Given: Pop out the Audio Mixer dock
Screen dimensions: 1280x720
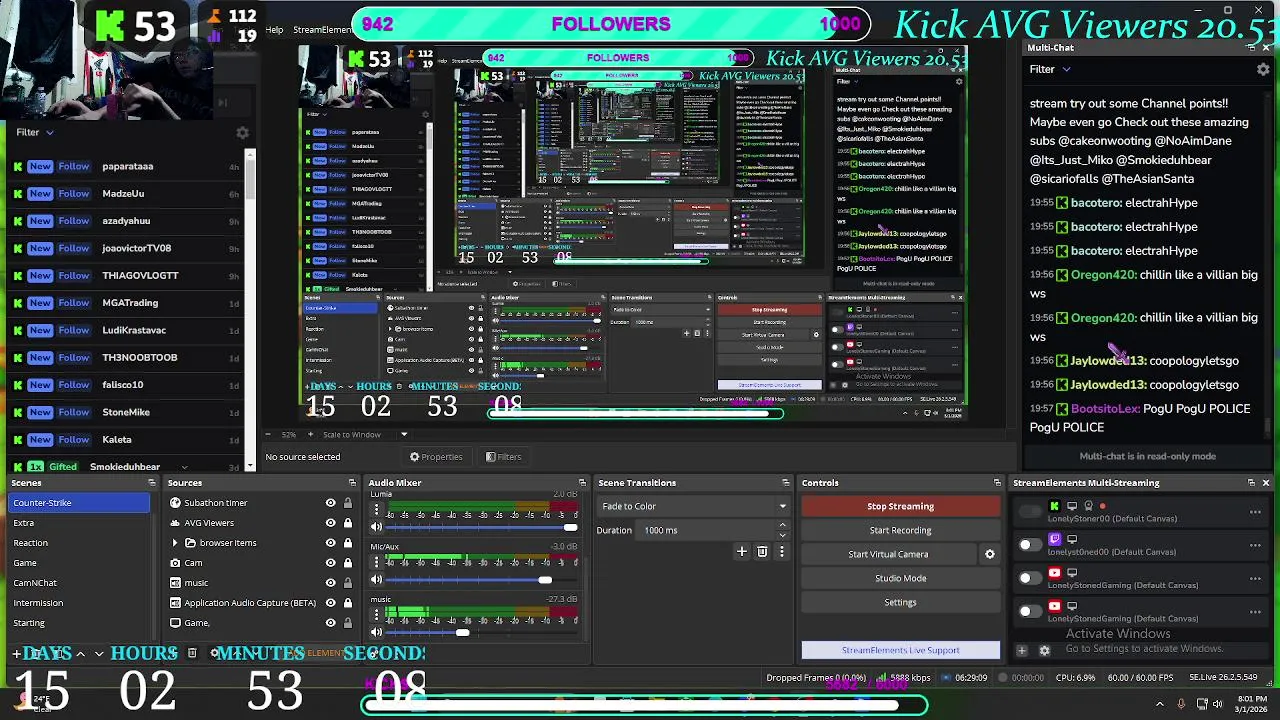Looking at the screenshot, I should click(581, 483).
